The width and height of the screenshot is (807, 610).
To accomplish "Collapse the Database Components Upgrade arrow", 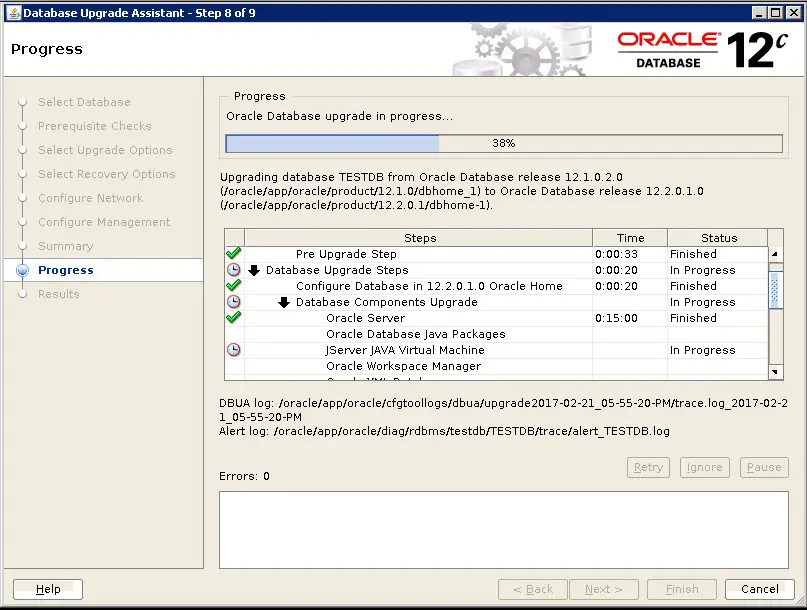I will coord(284,302).
